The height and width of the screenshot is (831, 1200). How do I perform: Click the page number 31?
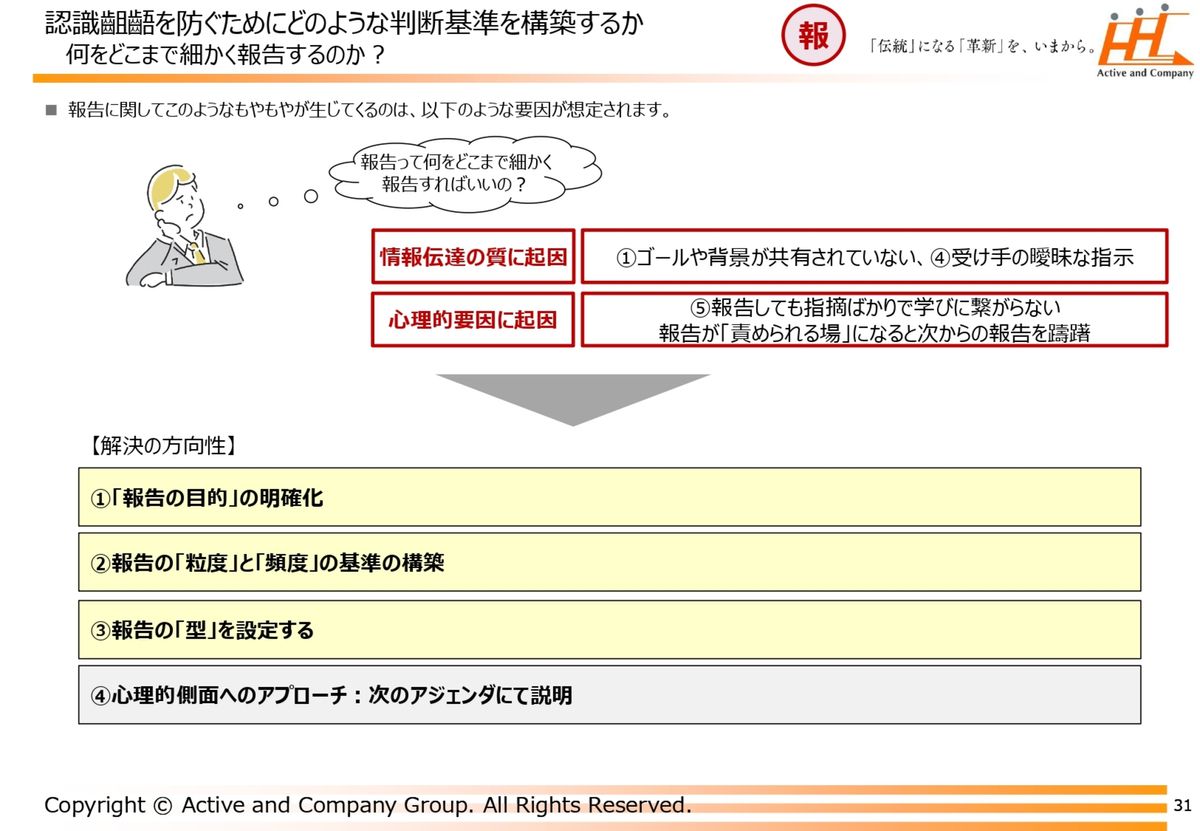[1182, 806]
